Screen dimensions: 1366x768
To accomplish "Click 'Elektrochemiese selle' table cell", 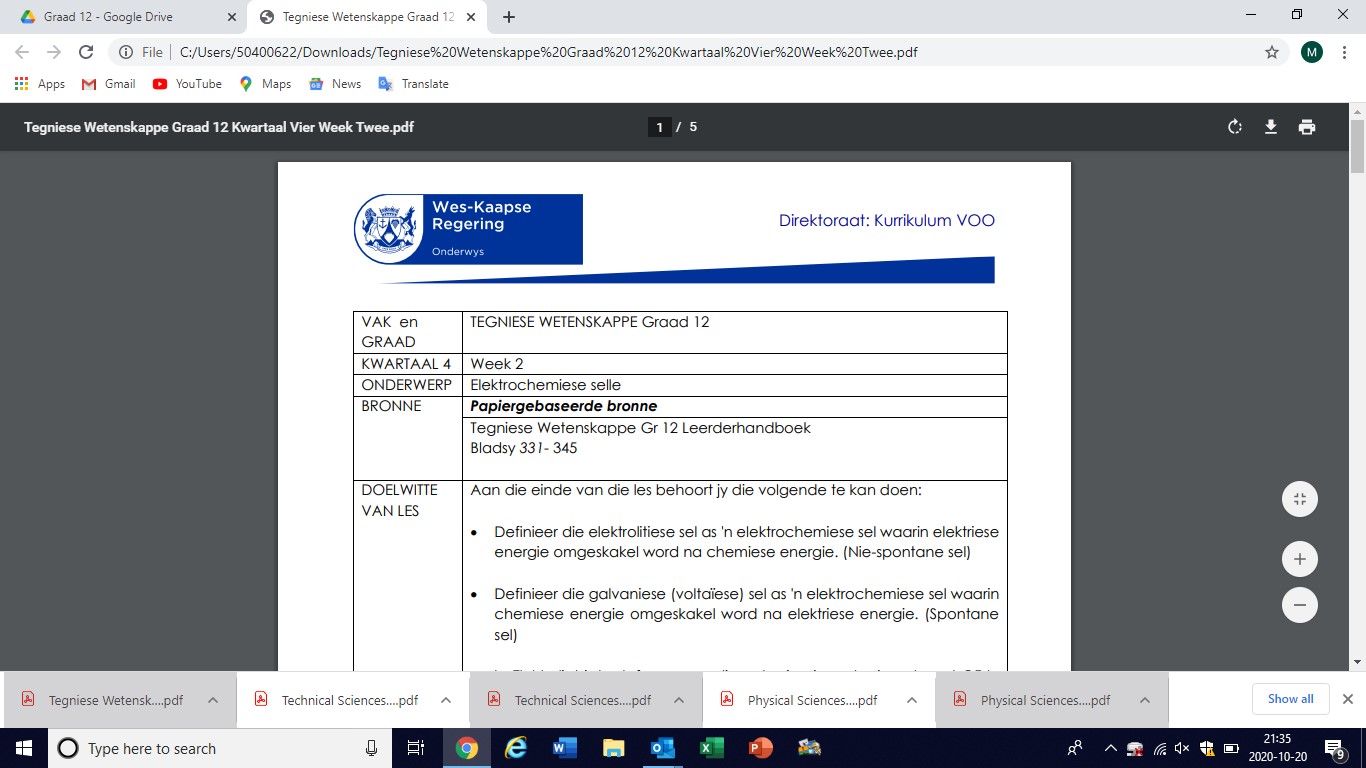I will point(734,385).
